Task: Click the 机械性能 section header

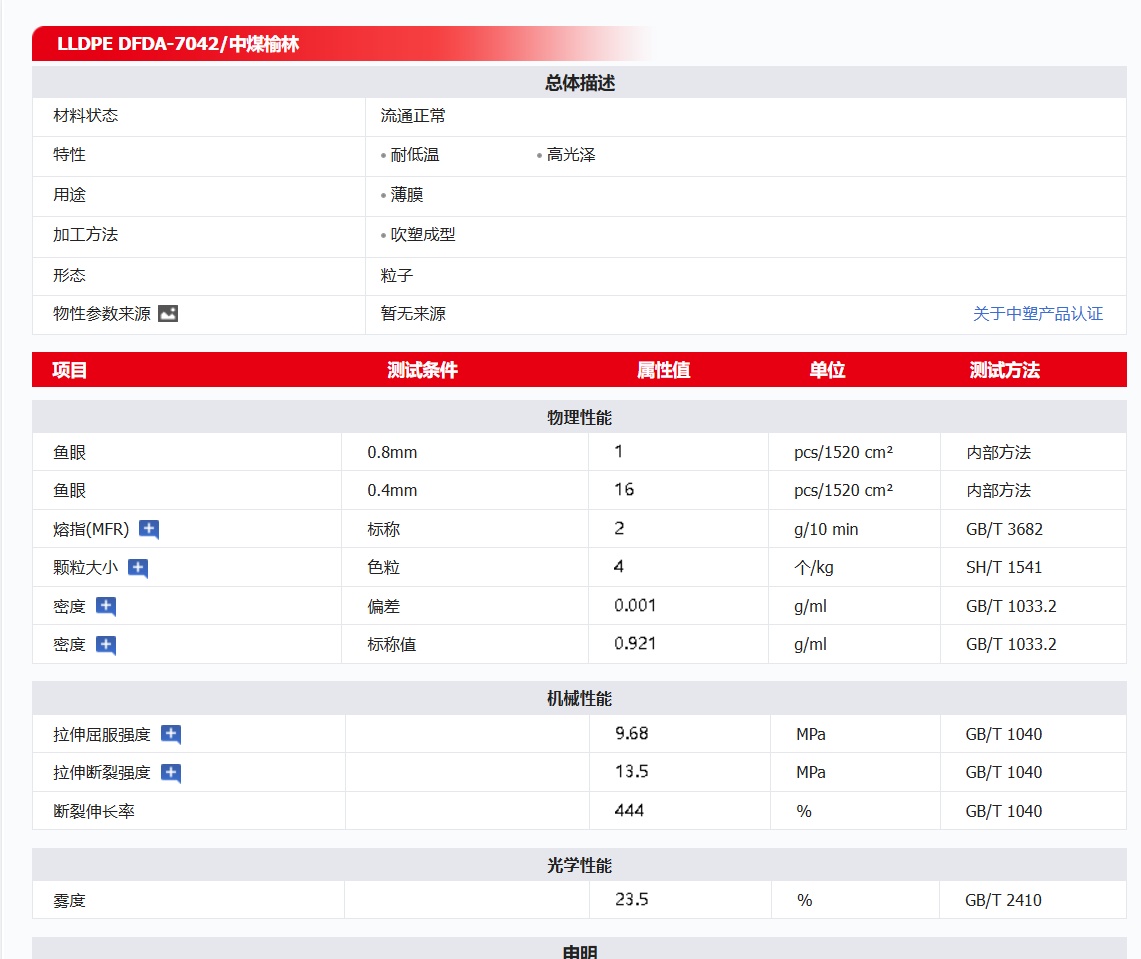Action: coord(579,699)
